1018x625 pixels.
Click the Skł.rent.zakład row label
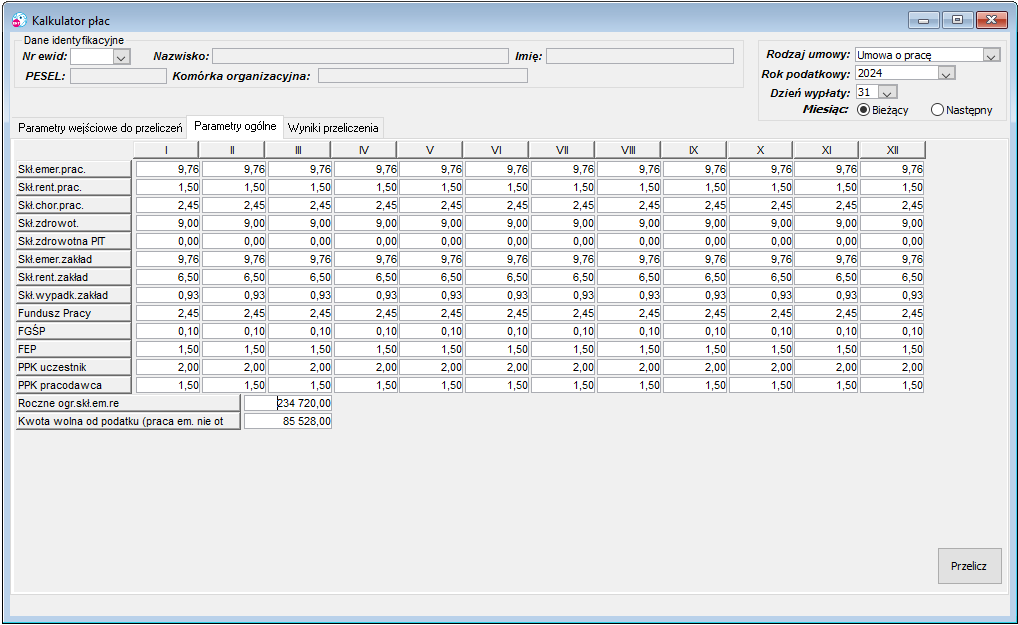73,277
